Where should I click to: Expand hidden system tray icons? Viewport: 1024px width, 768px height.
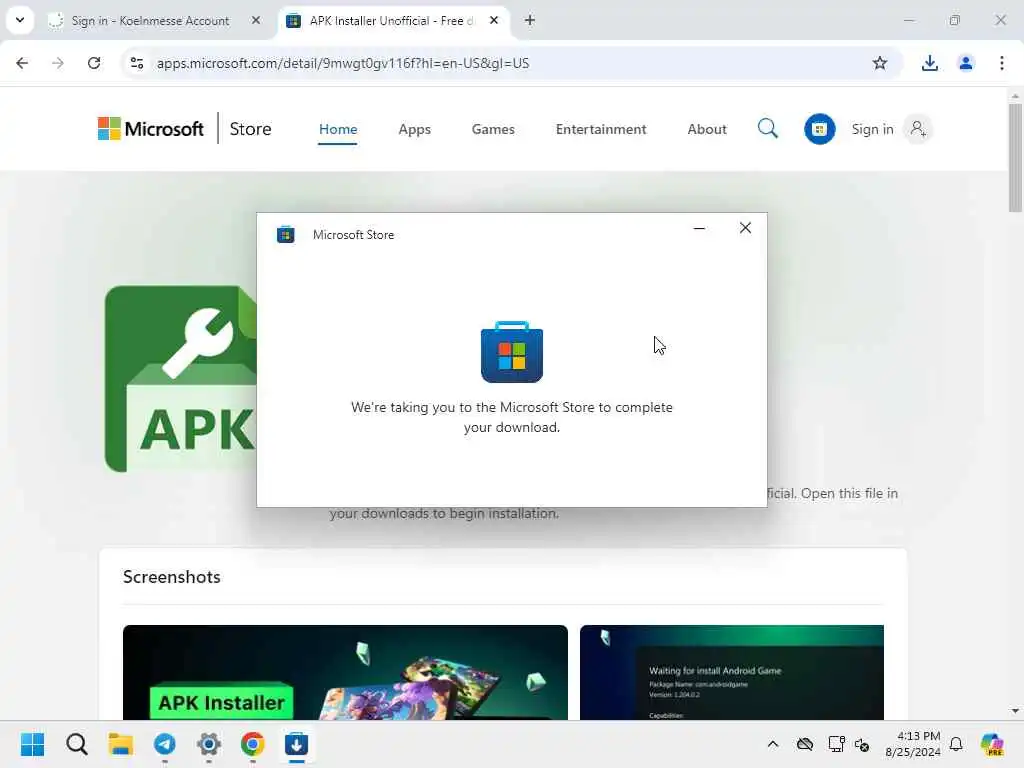pos(773,744)
